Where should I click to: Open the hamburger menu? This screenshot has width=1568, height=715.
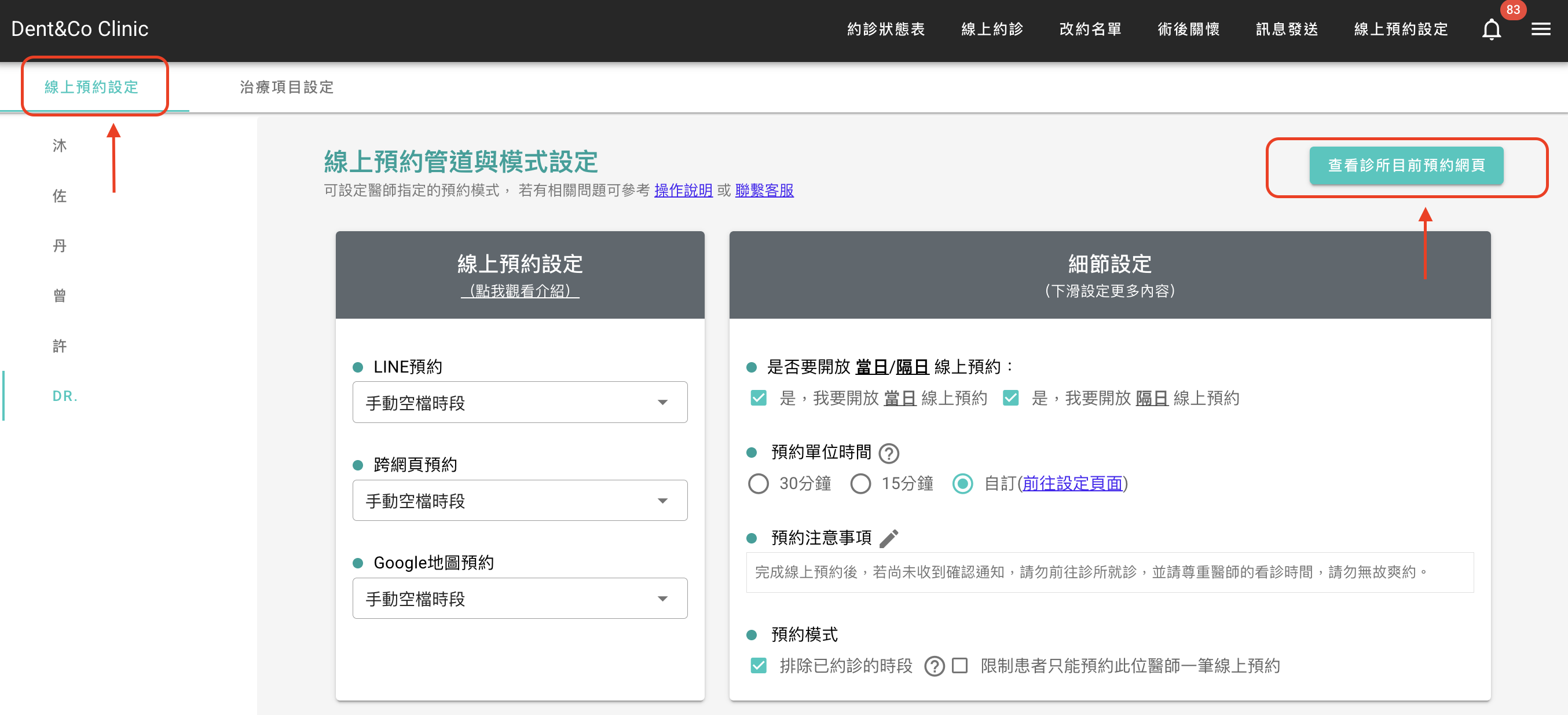click(1541, 28)
